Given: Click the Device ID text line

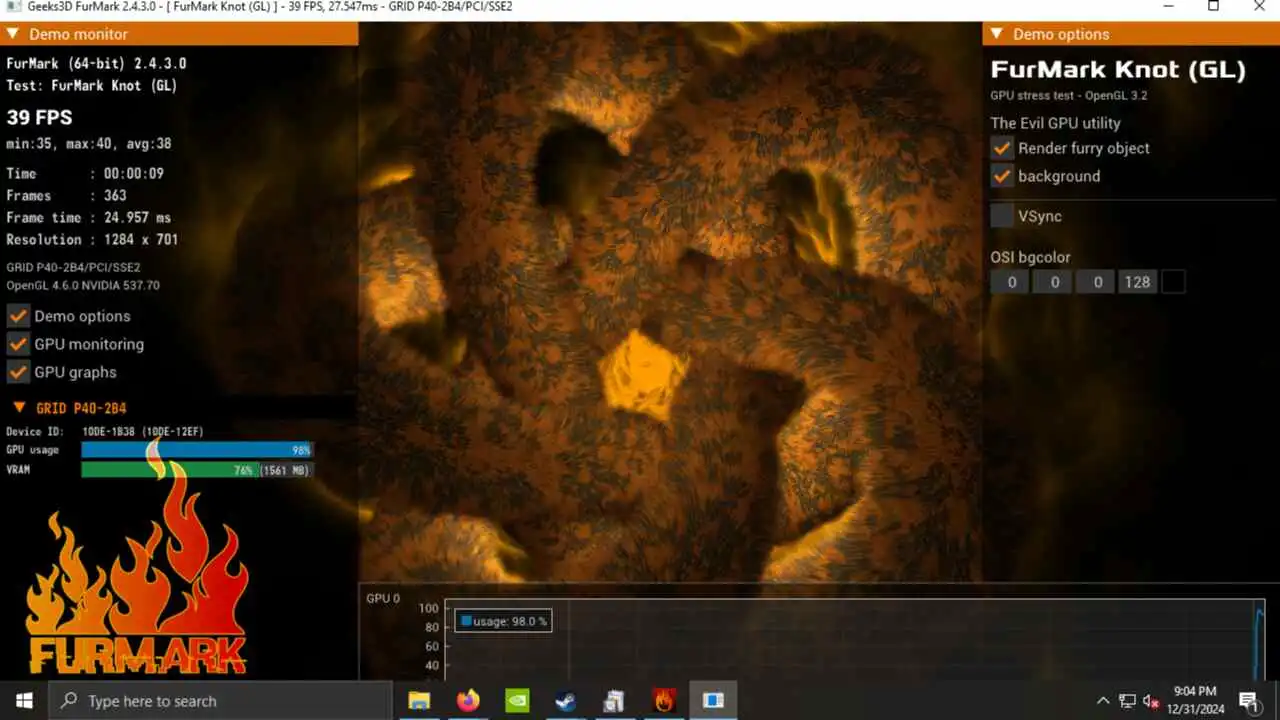Looking at the screenshot, I should (x=105, y=432).
